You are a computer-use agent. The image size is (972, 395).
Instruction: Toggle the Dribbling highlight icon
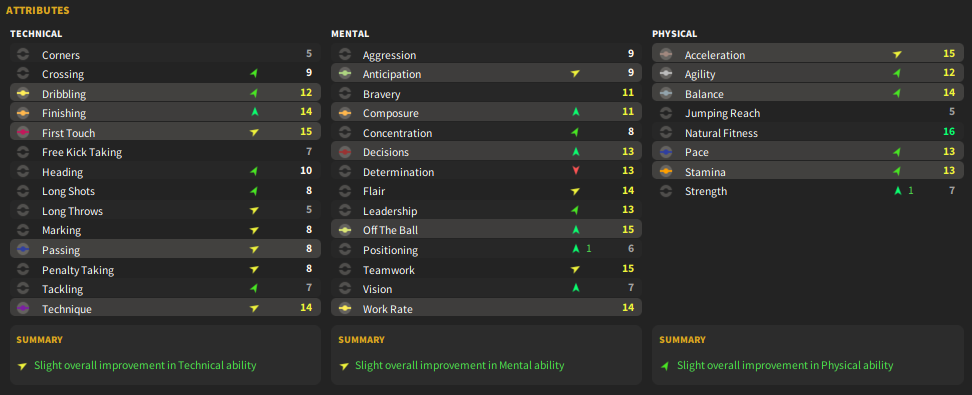click(x=23, y=94)
